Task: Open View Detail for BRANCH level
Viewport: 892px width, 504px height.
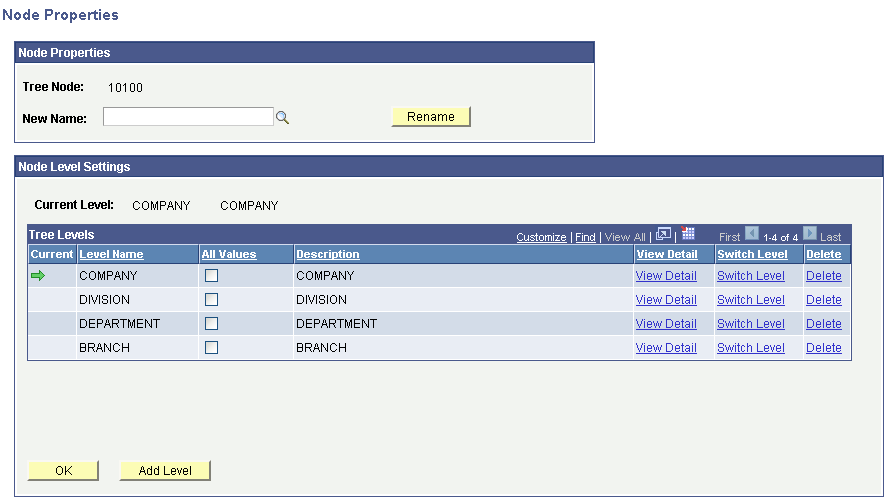Action: tap(666, 348)
